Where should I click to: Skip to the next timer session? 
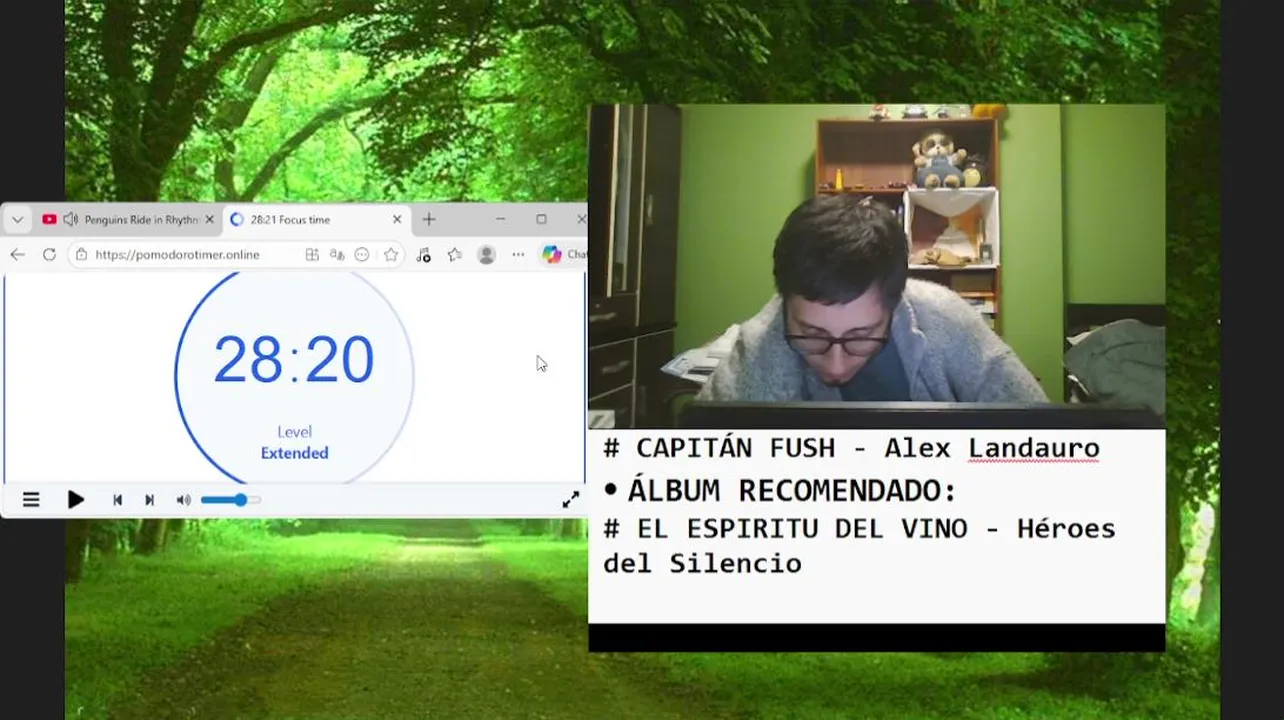(x=149, y=500)
